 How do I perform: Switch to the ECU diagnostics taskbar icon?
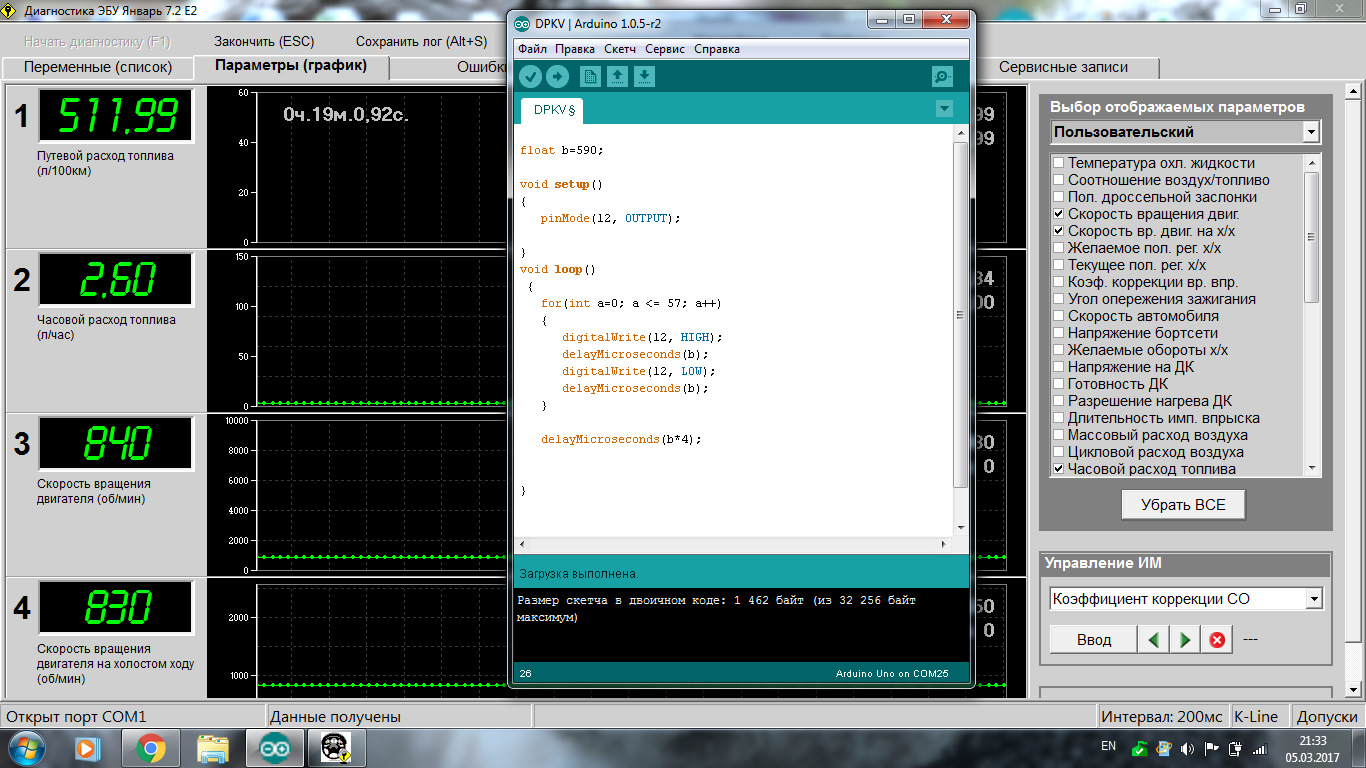[335, 748]
